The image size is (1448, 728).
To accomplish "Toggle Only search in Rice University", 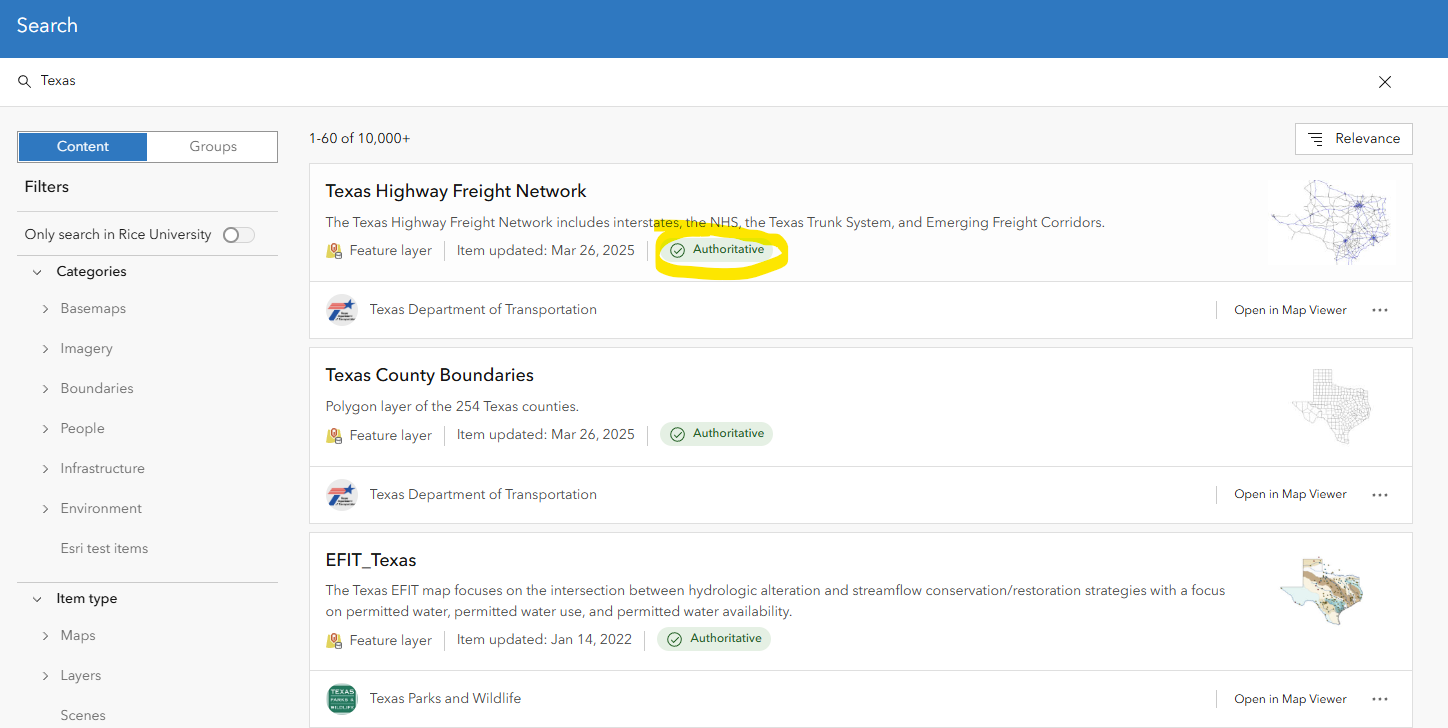I will (238, 235).
